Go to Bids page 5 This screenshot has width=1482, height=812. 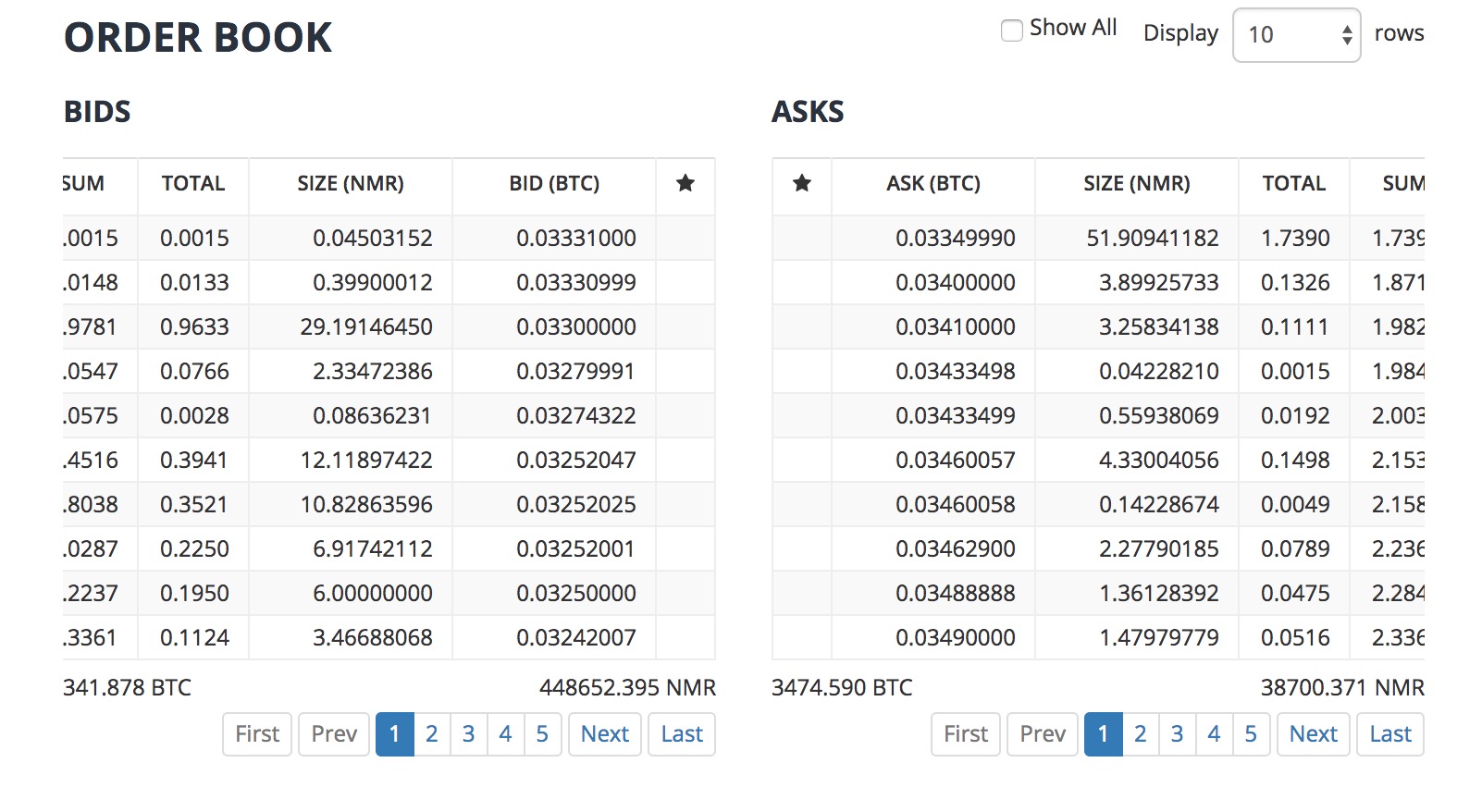(542, 734)
